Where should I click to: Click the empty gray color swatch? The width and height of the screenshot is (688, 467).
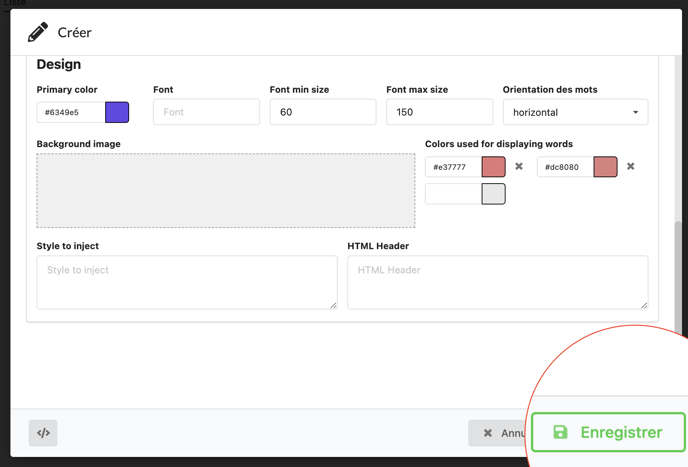point(494,194)
